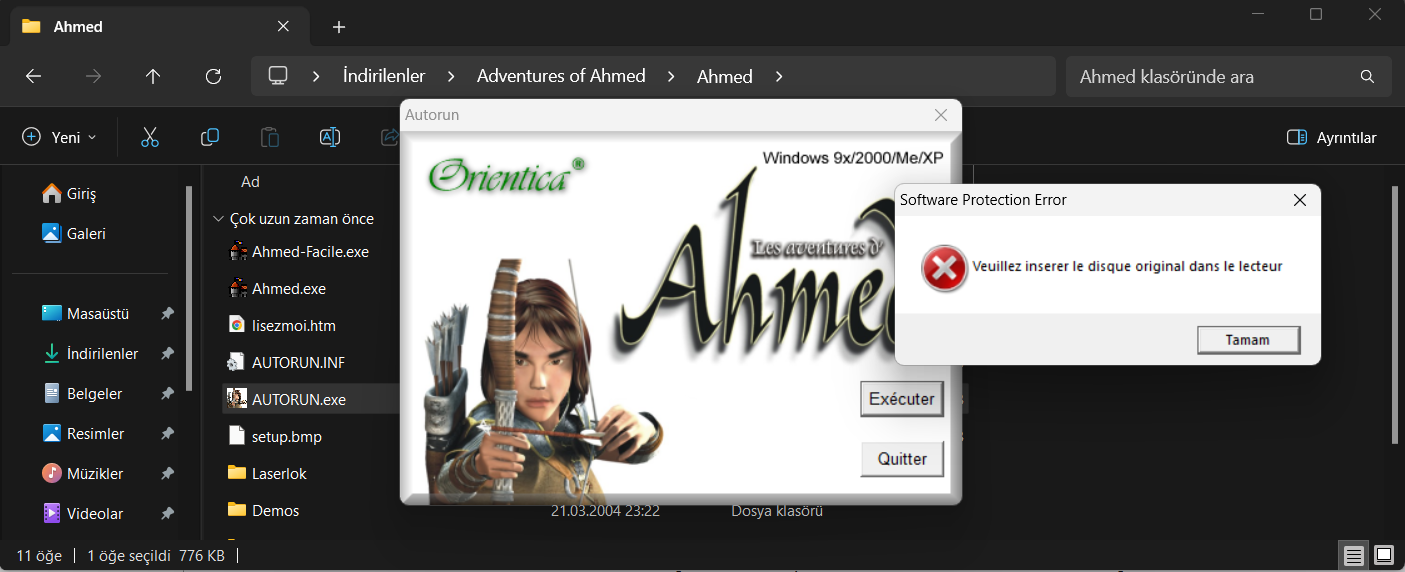Click the This PC monitor icon in address bar
The height and width of the screenshot is (572, 1405).
pos(278,76)
